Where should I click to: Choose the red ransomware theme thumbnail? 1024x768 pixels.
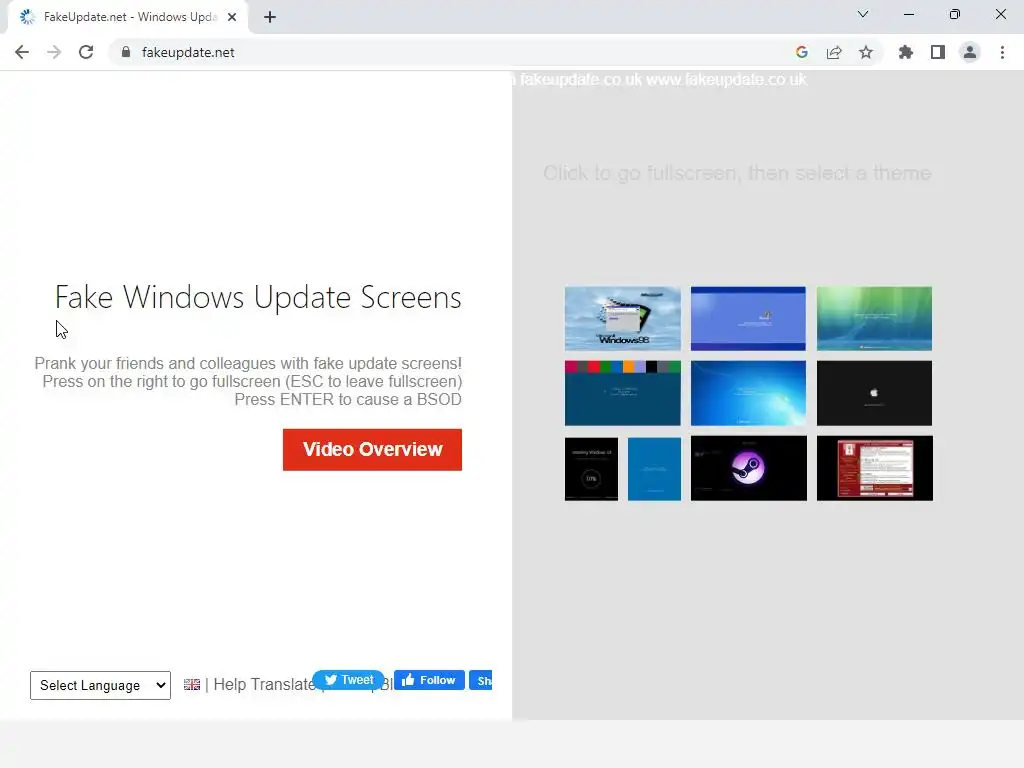click(x=874, y=468)
